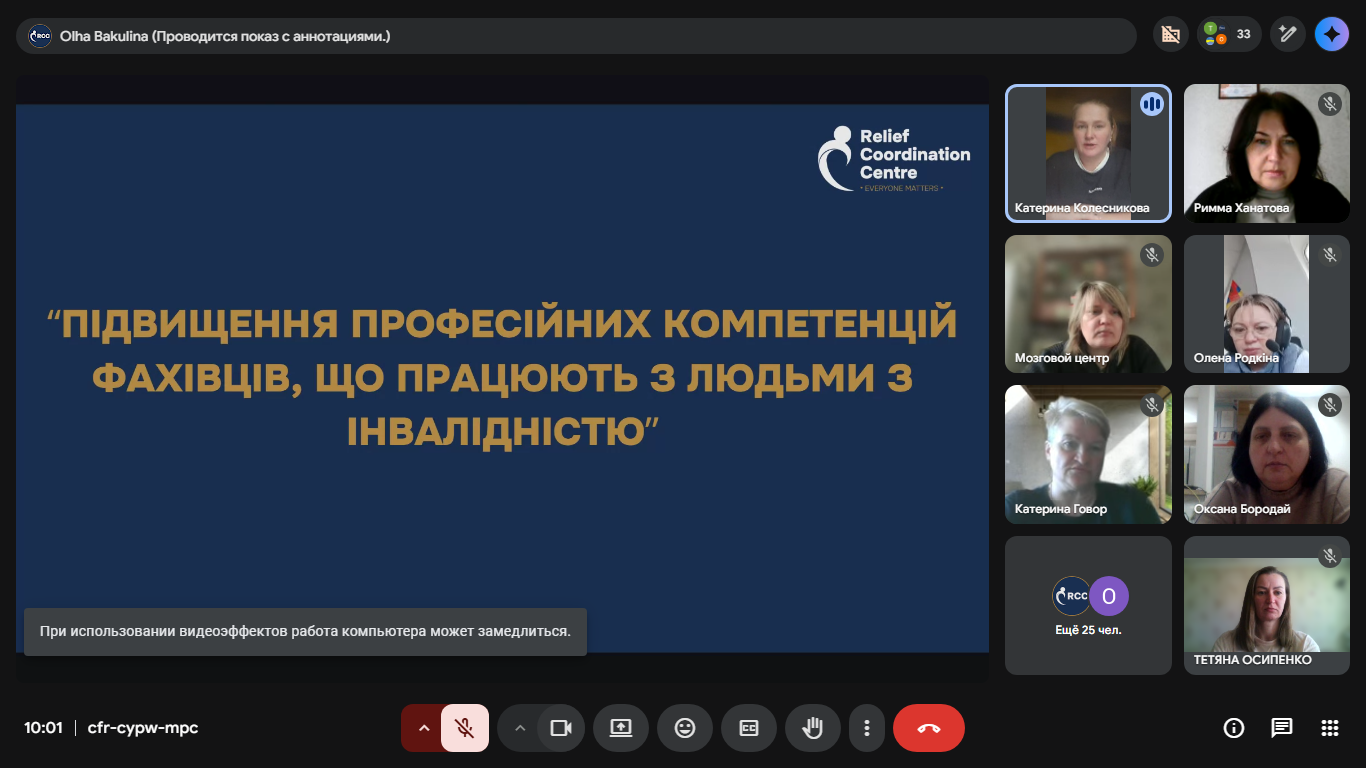Select Мозговой центр video tile
This screenshot has width=1366, height=768.
pos(1088,304)
